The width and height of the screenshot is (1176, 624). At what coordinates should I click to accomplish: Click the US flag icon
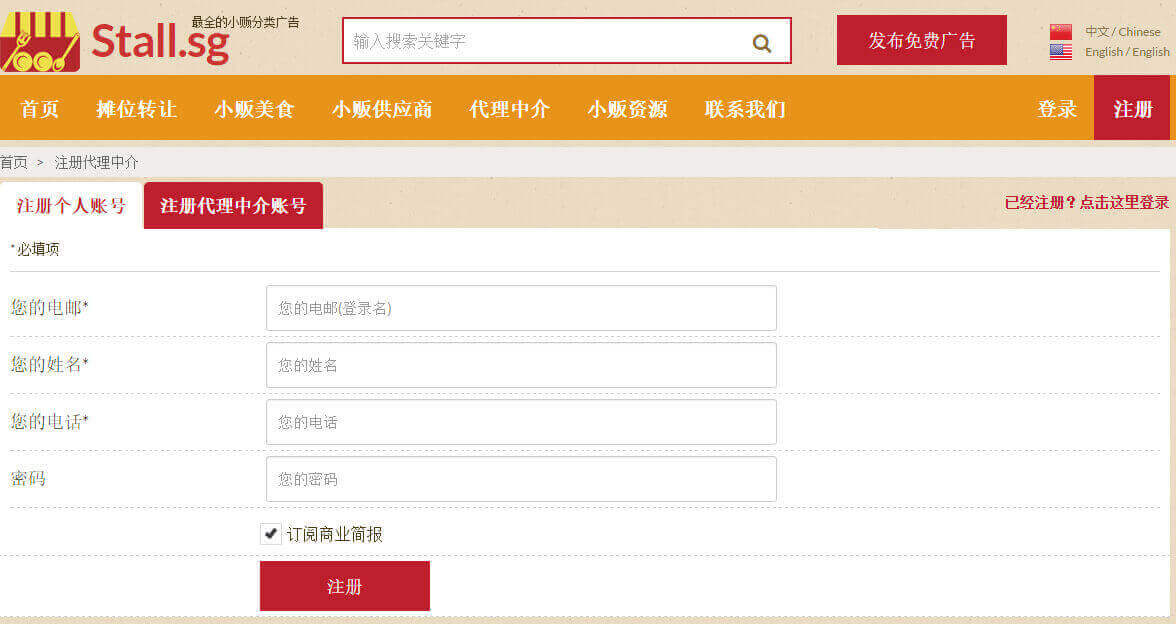coord(1061,52)
